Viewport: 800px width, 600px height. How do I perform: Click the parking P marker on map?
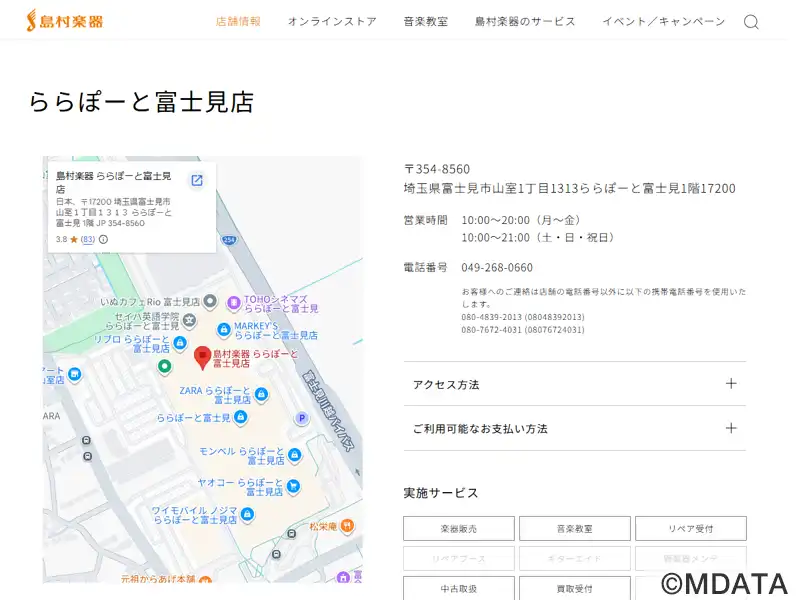(300, 418)
